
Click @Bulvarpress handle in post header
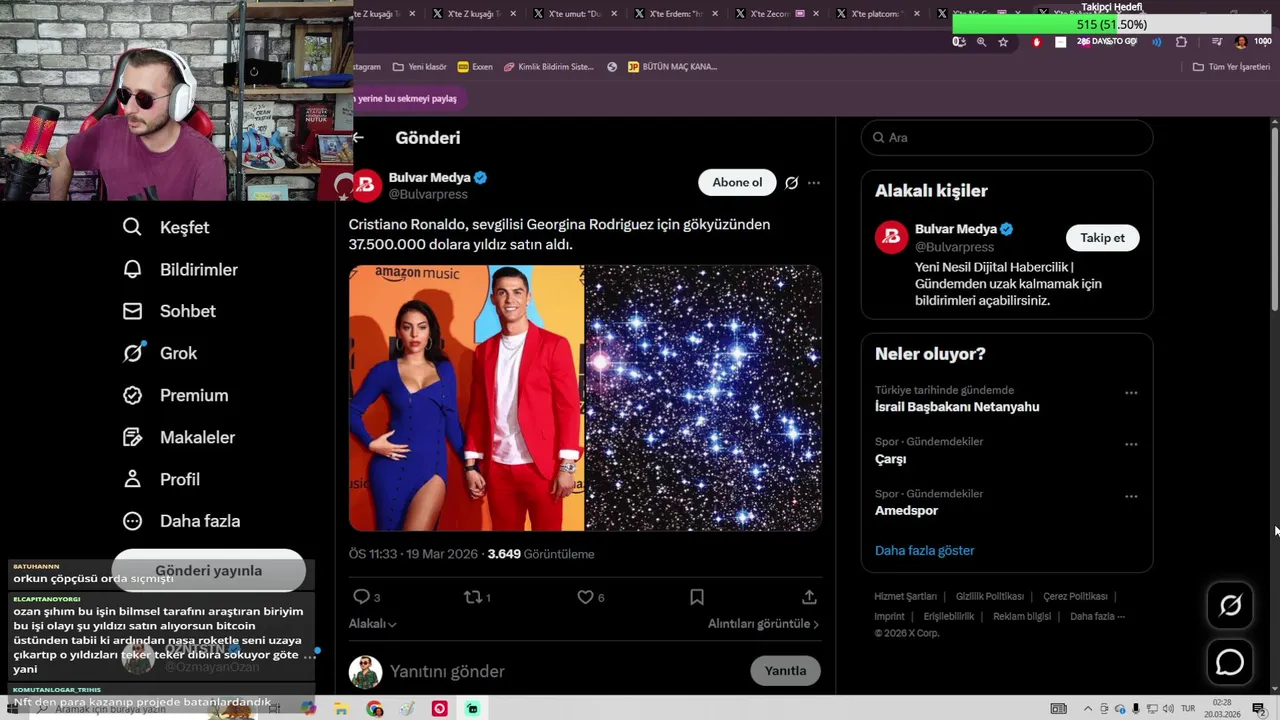428,194
